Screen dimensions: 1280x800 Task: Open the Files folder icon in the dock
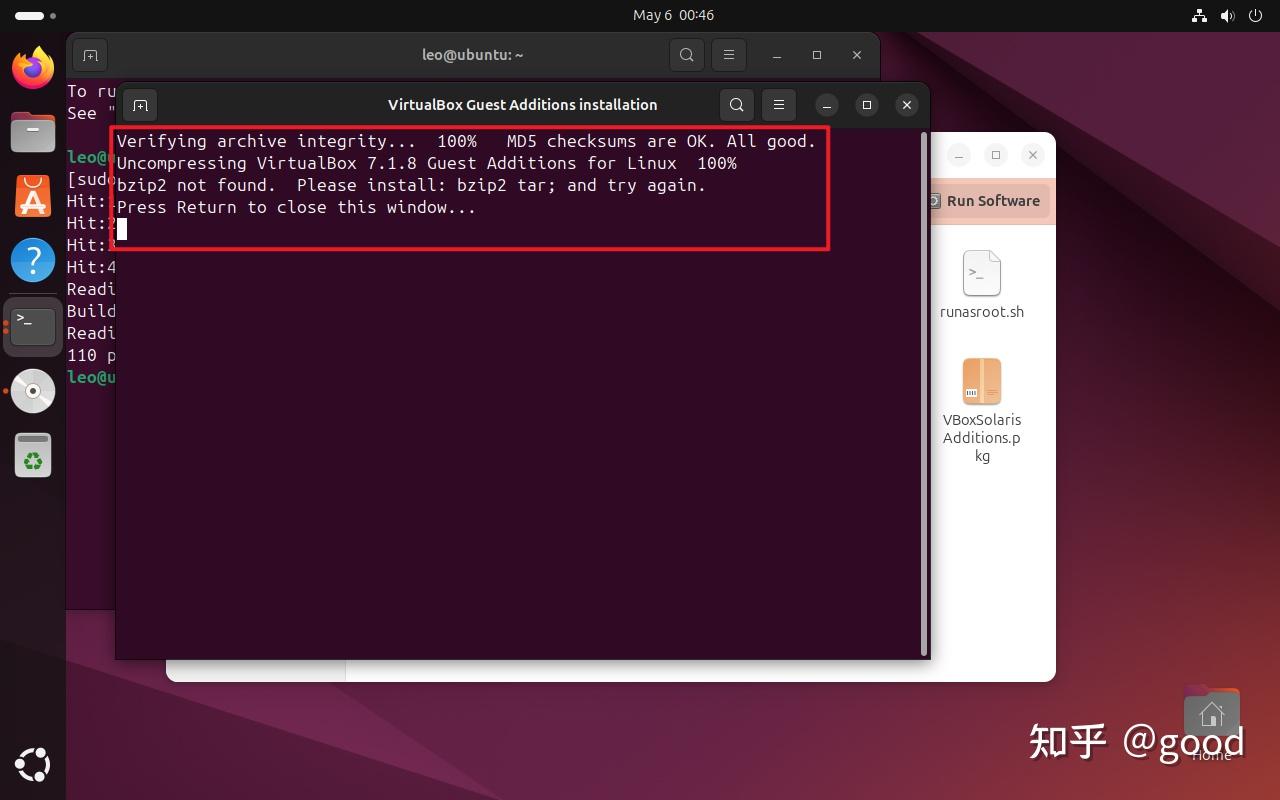[x=32, y=131]
